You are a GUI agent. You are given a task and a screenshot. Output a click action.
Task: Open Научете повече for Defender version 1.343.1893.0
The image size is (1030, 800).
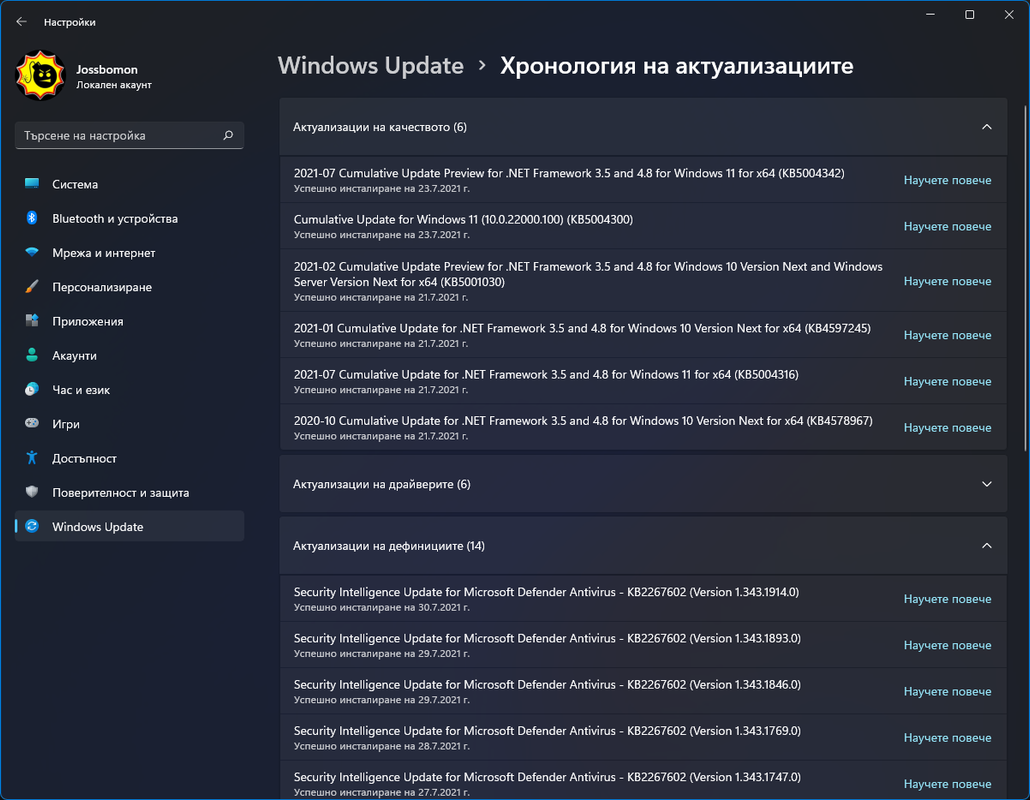pyautogui.click(x=947, y=645)
